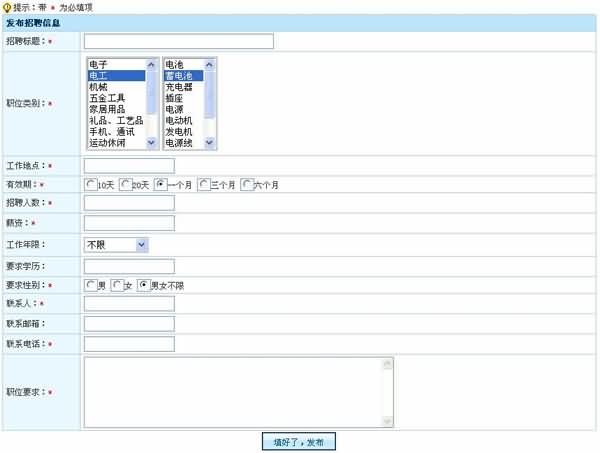Click up arrow of 职位要求 textarea scrollbar
The height and width of the screenshot is (453, 600).
click(388, 364)
